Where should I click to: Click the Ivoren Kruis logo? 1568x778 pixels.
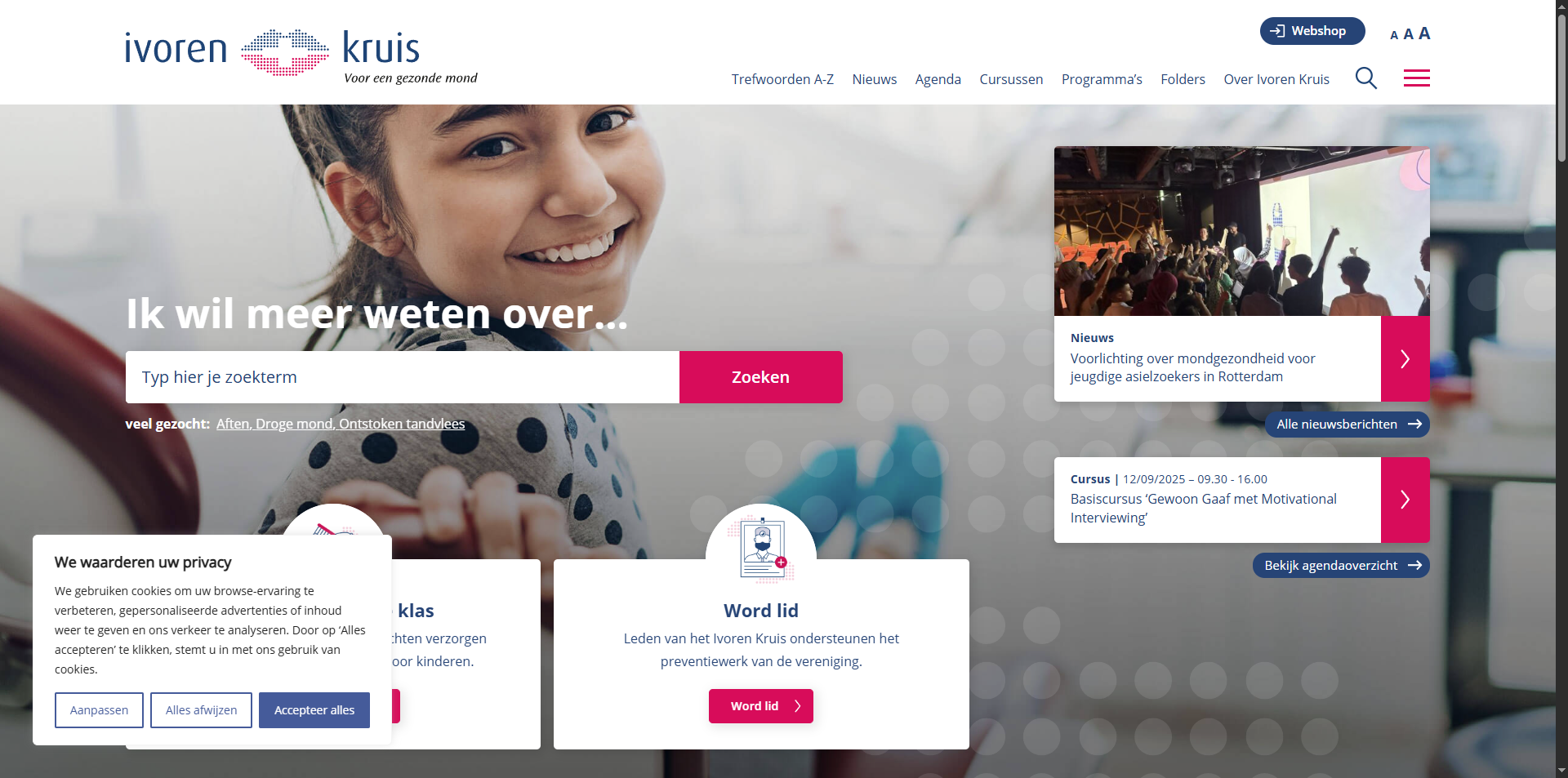(301, 56)
